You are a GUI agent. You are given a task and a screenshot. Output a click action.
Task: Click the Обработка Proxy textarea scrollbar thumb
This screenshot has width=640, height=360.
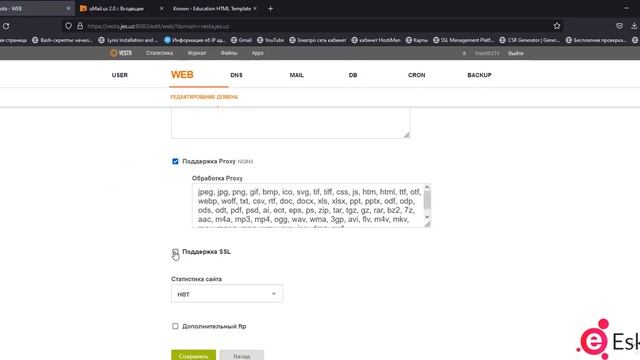coord(427,200)
